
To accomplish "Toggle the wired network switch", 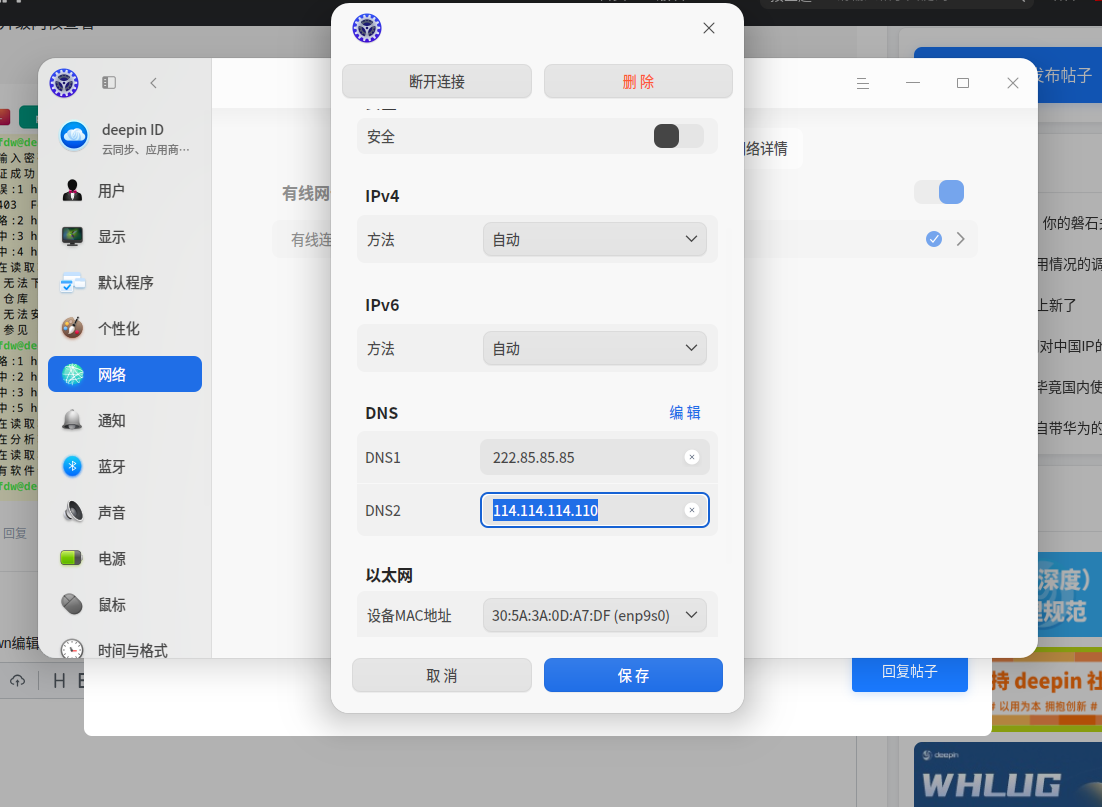I will (x=939, y=192).
